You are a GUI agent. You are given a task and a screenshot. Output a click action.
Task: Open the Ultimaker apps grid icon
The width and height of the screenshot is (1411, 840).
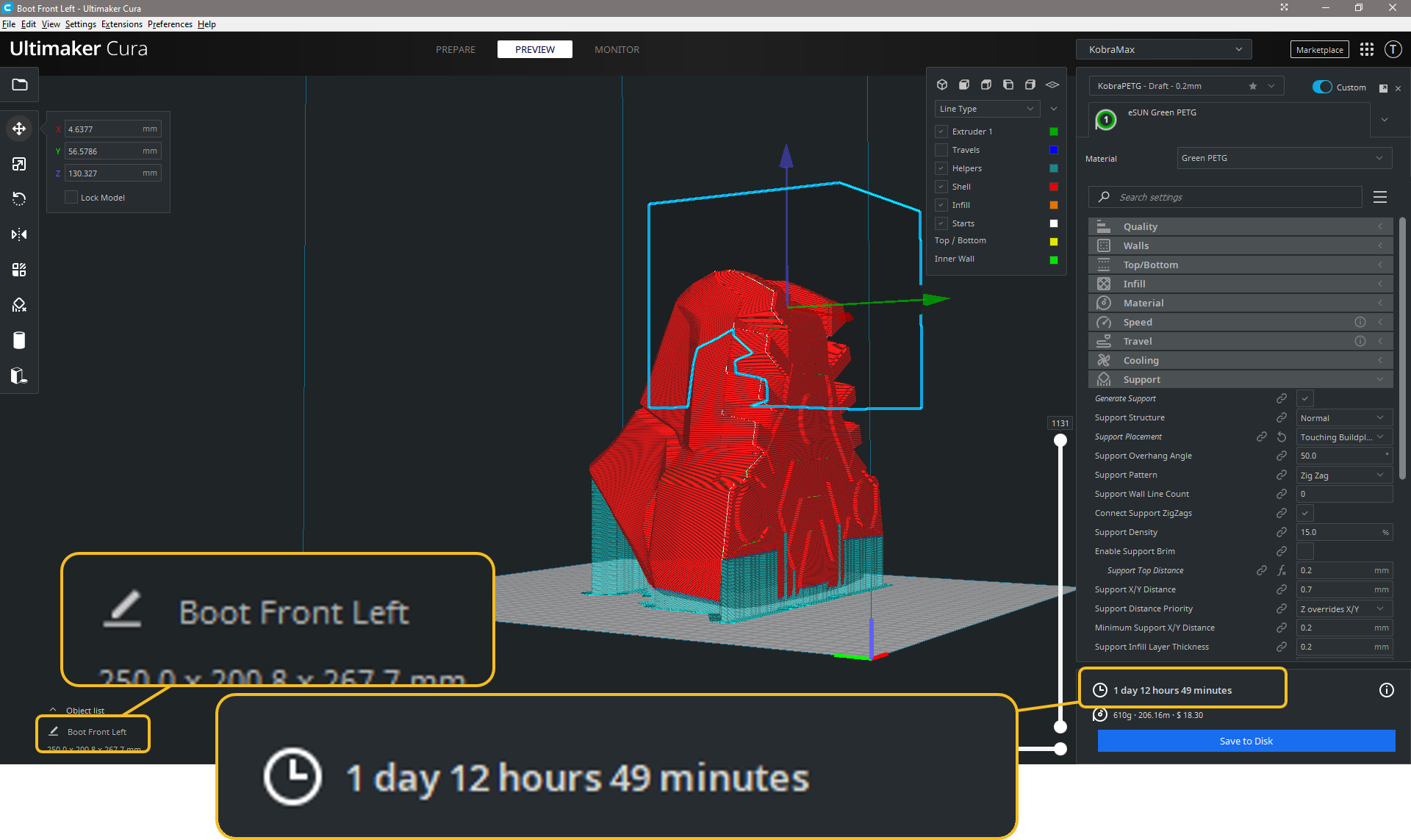click(x=1367, y=49)
